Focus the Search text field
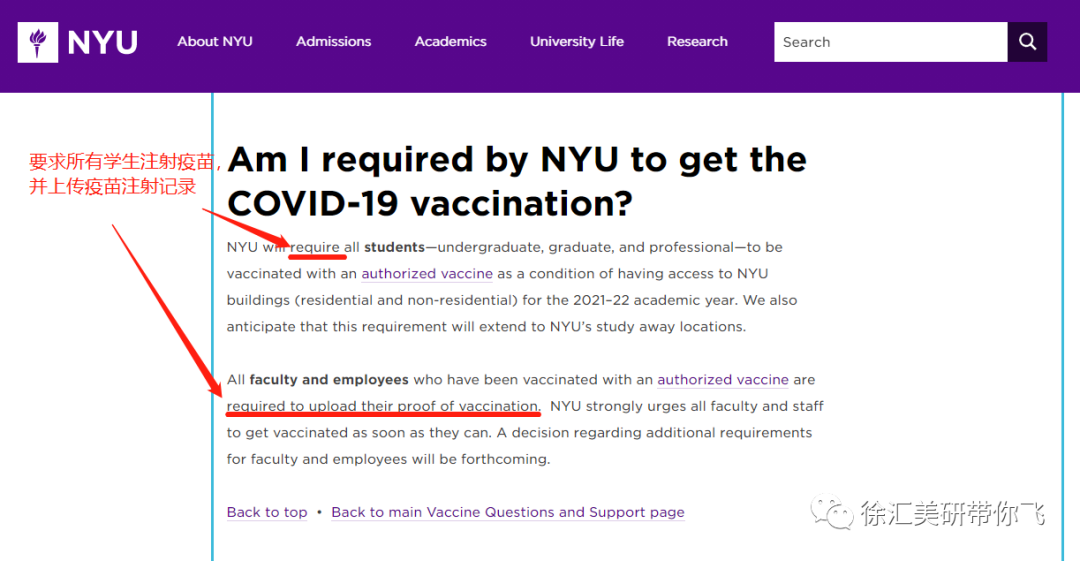This screenshot has height=561, width=1080. [889, 42]
